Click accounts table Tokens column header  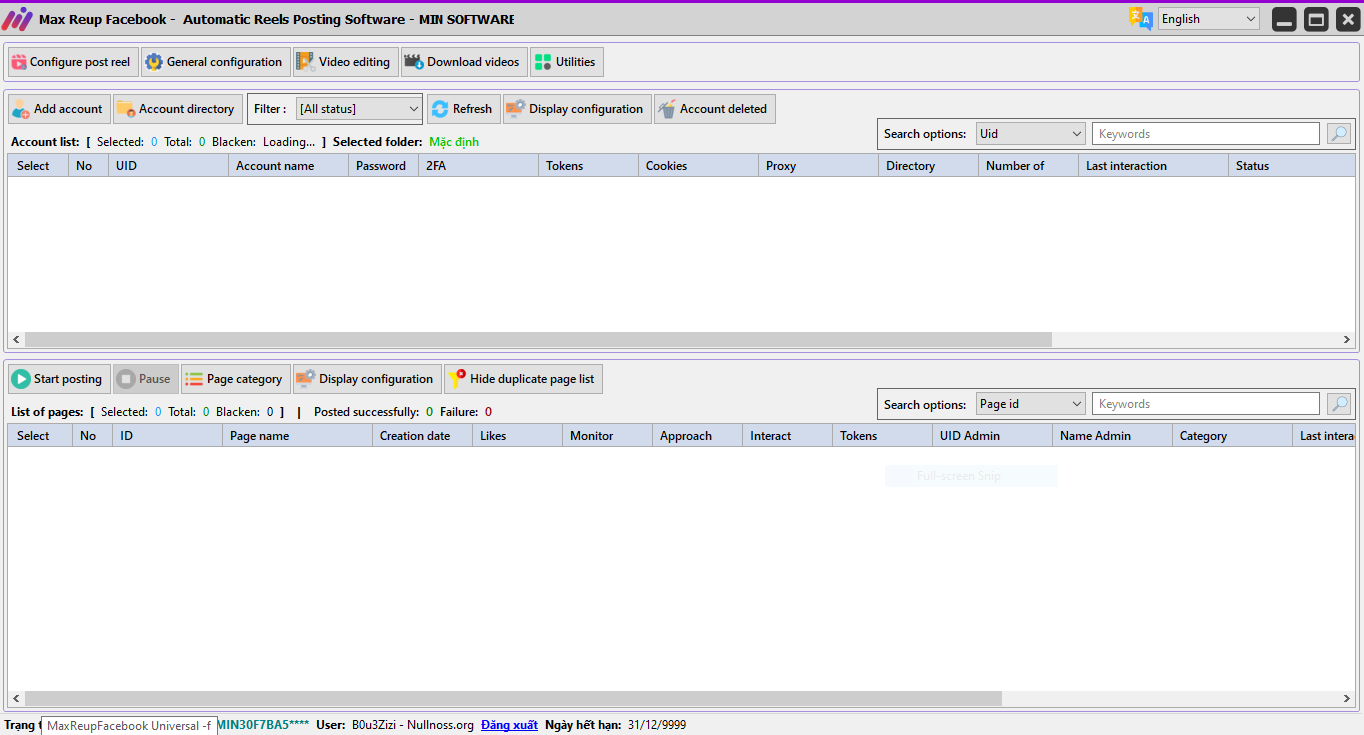[x=588, y=166]
